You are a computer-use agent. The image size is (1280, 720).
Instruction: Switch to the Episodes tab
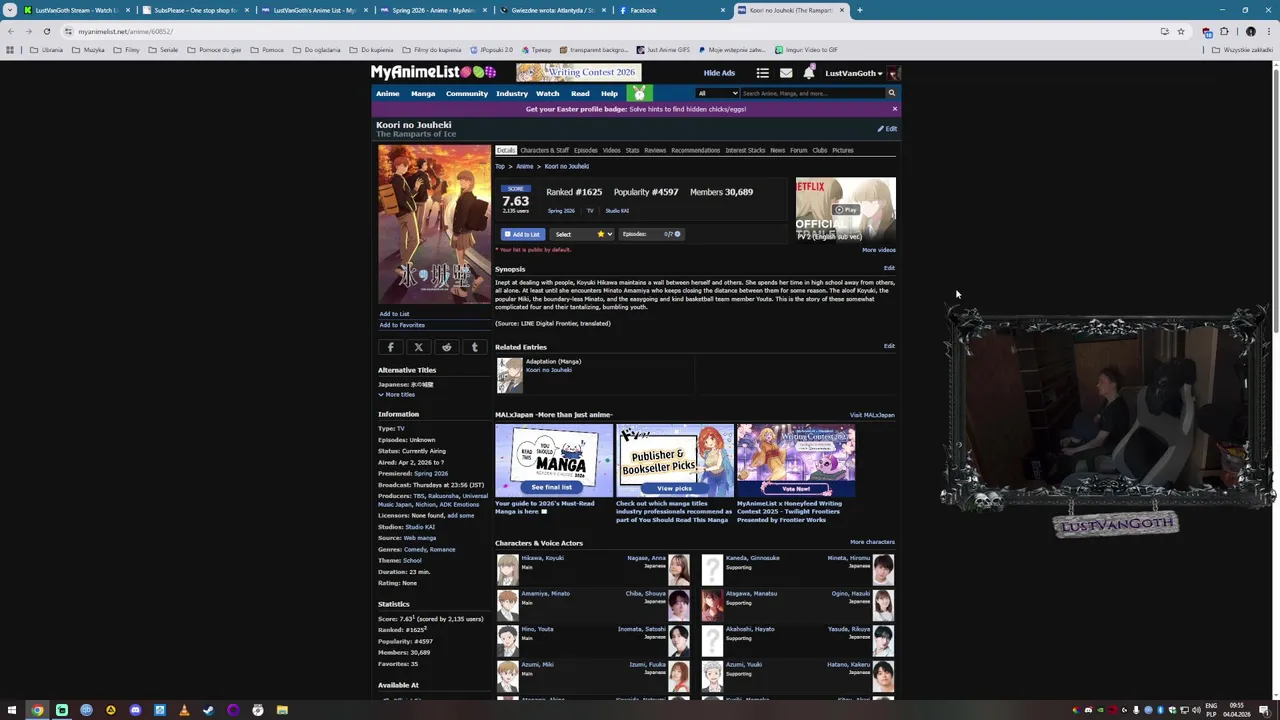click(x=586, y=150)
